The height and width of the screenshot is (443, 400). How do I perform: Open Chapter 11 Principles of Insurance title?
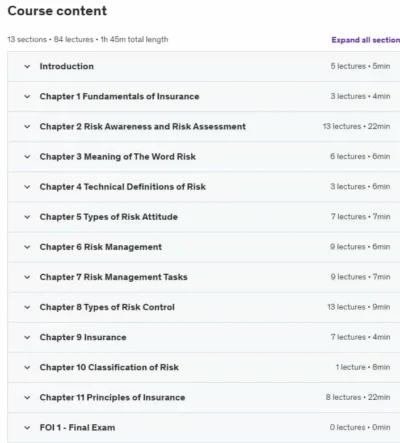point(112,397)
